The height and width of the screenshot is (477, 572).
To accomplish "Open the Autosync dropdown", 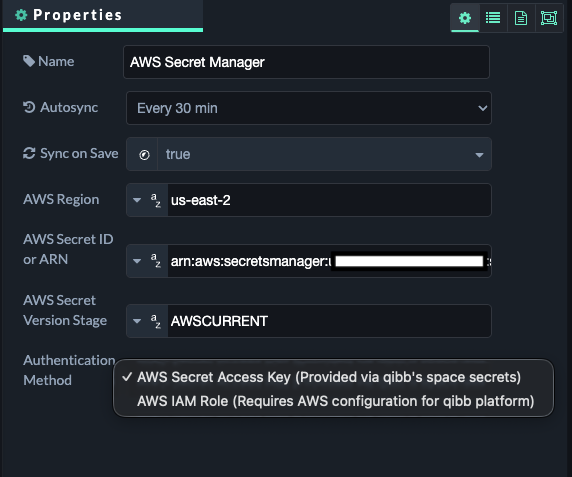I will [x=309, y=108].
